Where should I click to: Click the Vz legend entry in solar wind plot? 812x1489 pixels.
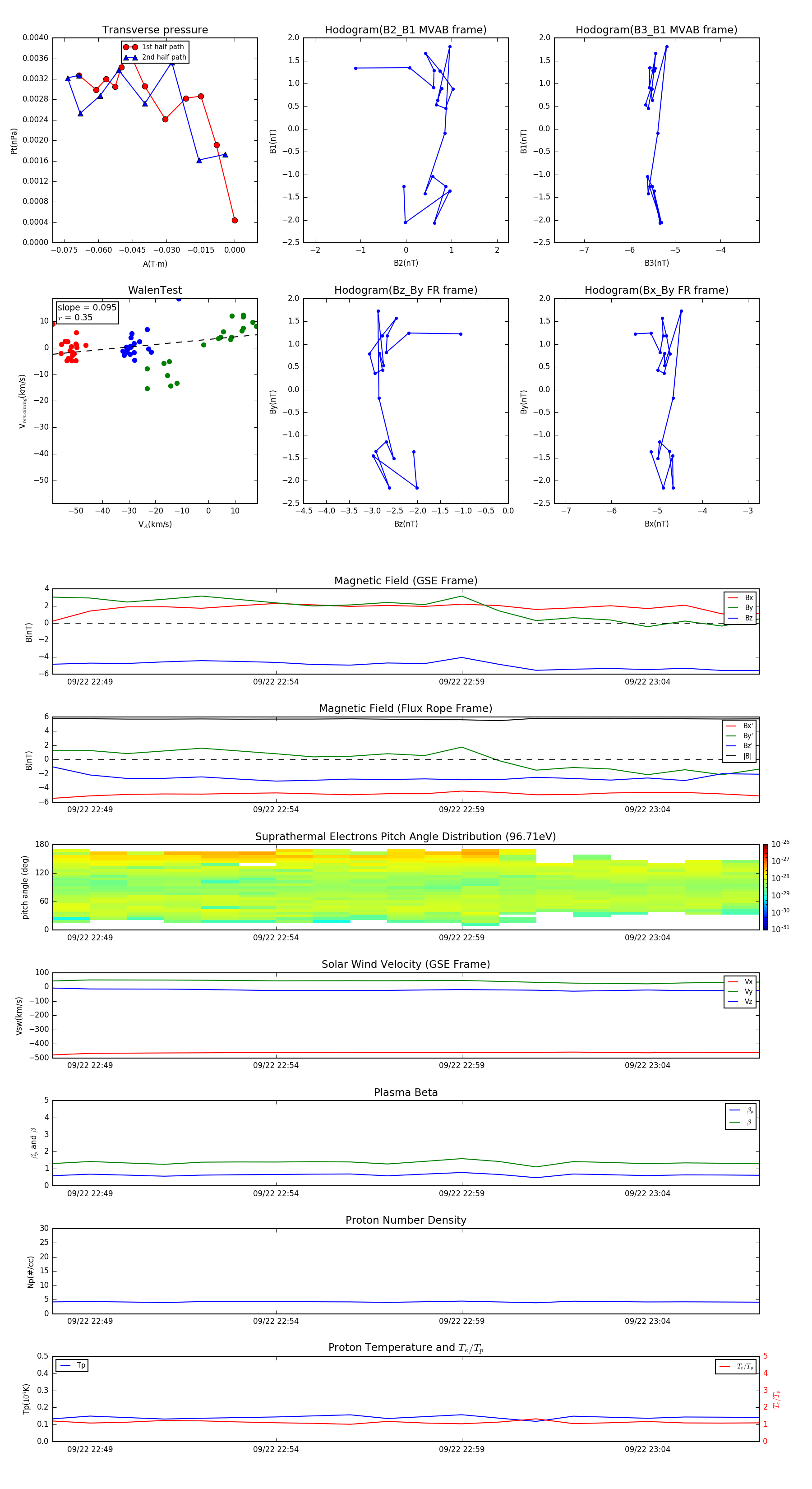point(740,1002)
